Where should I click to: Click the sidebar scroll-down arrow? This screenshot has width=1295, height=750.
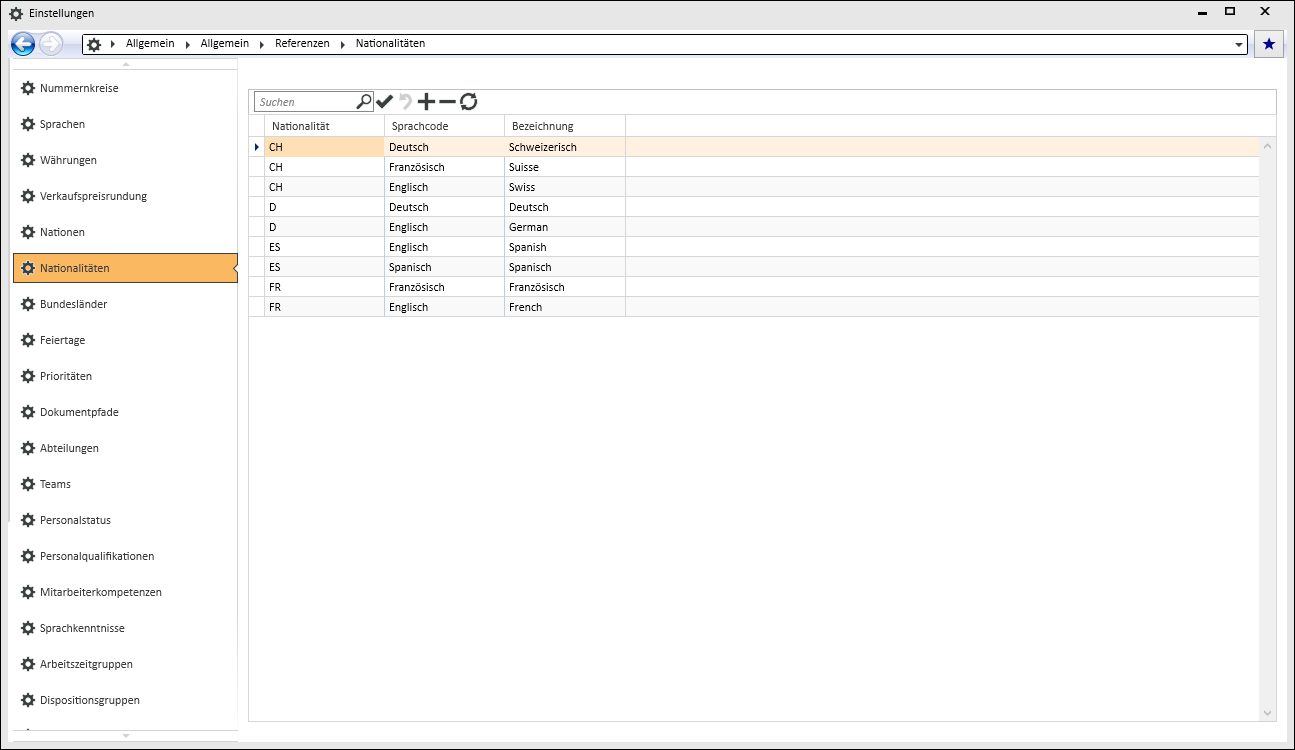(x=125, y=735)
